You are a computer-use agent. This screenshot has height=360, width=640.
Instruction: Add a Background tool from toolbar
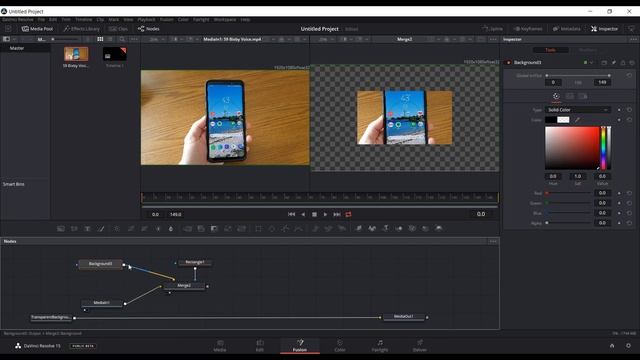point(61,229)
